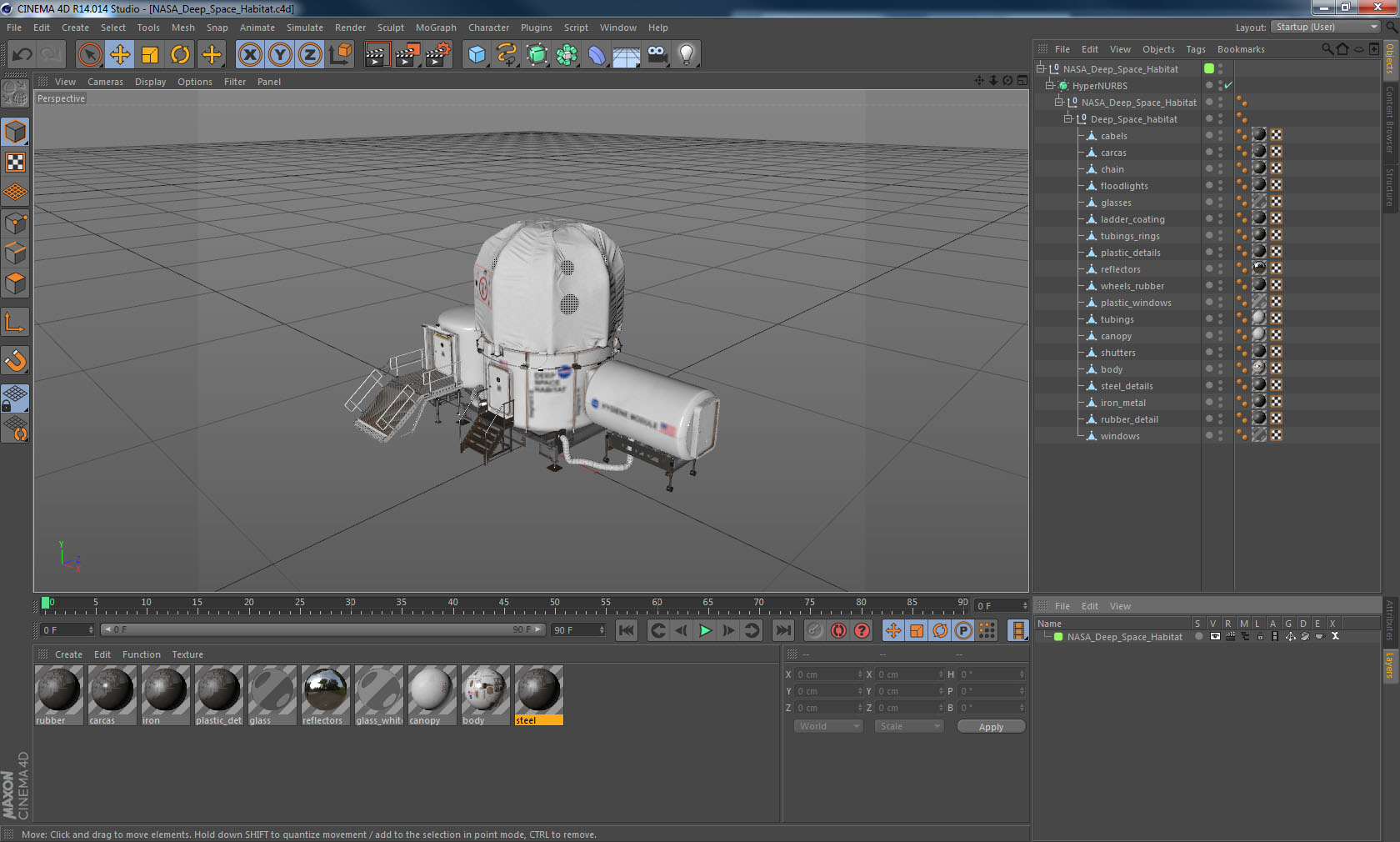
Task: Go to end of animation
Action: coord(783,630)
